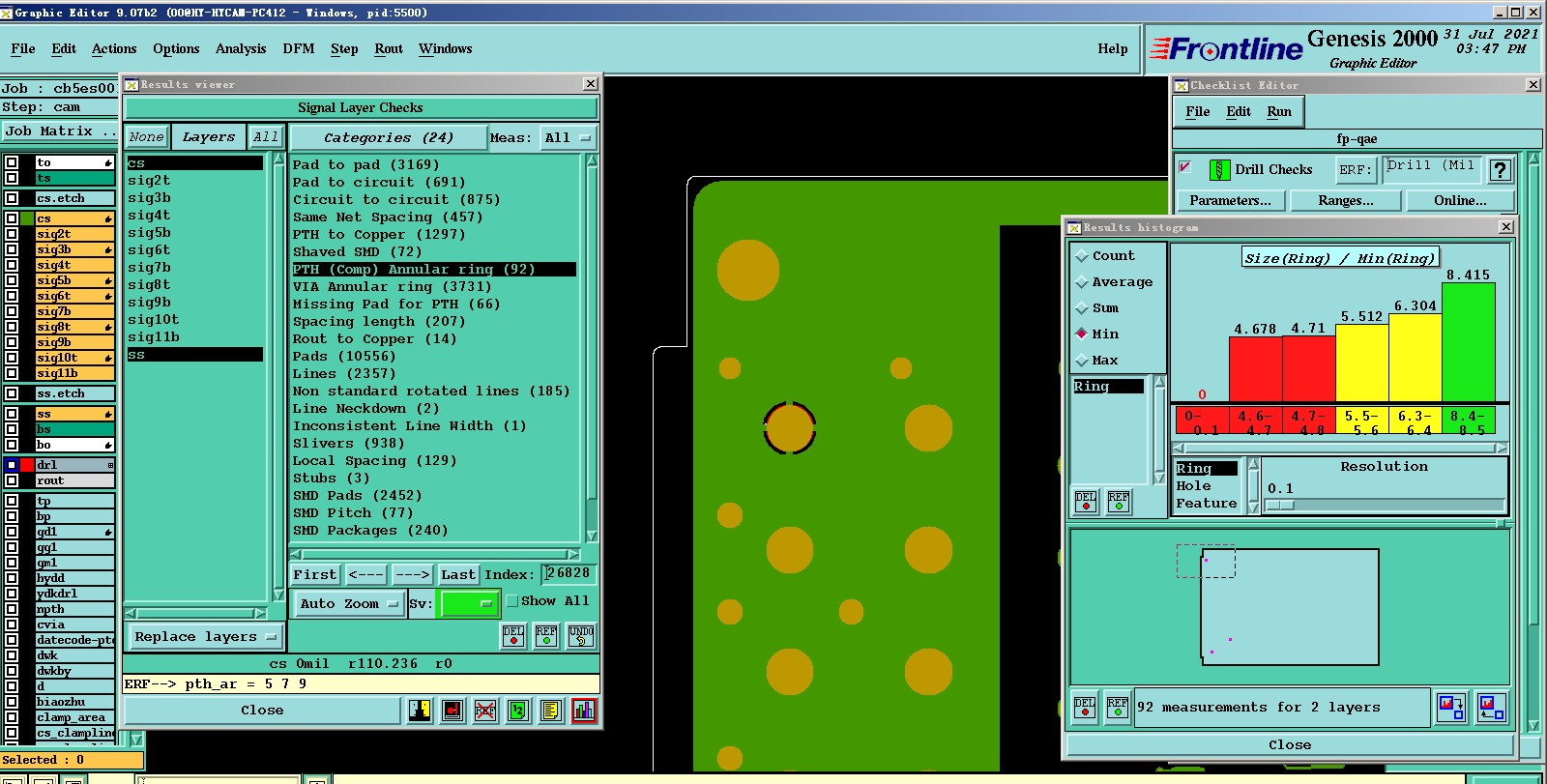This screenshot has width=1547, height=784.
Task: Click the First button
Action: (315, 574)
